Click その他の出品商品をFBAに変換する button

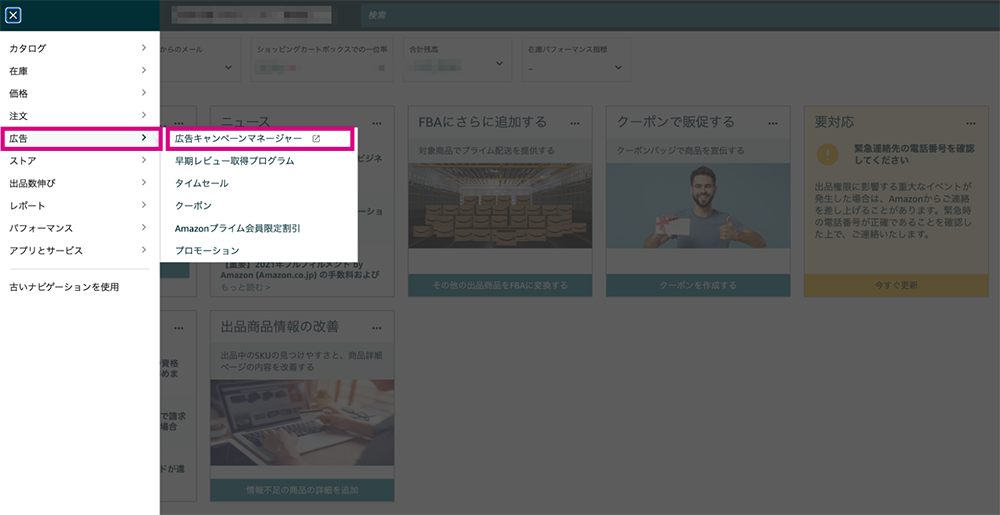(x=500, y=285)
